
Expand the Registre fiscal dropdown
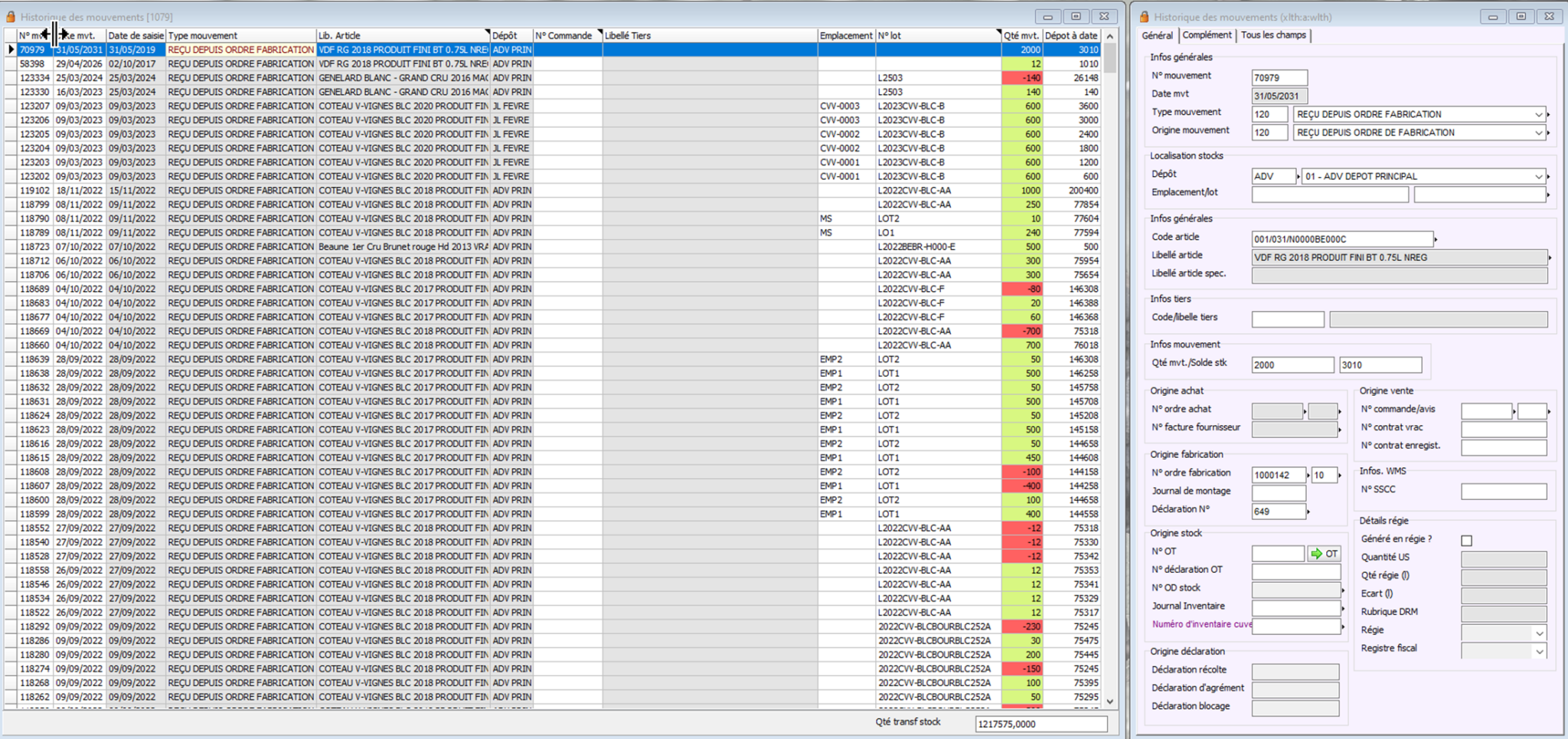tap(1539, 652)
